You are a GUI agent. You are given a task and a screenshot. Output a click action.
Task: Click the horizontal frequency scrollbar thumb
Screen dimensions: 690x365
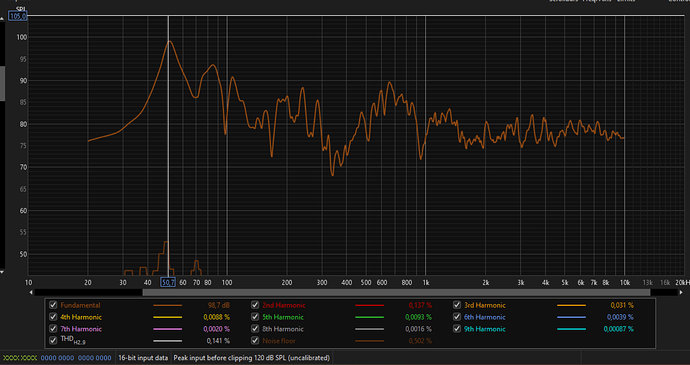pyautogui.click(x=396, y=292)
